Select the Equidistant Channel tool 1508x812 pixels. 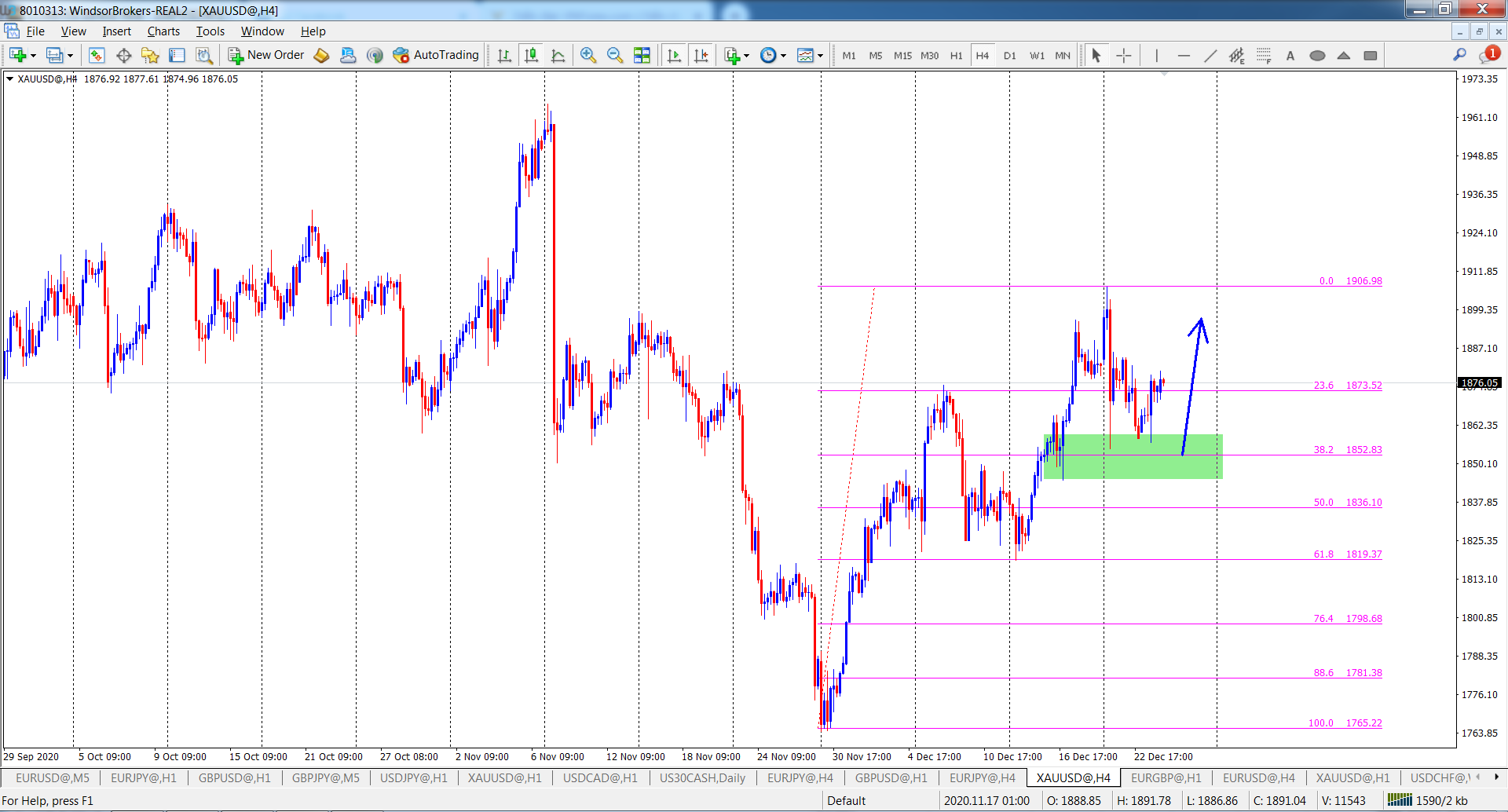click(x=1237, y=55)
